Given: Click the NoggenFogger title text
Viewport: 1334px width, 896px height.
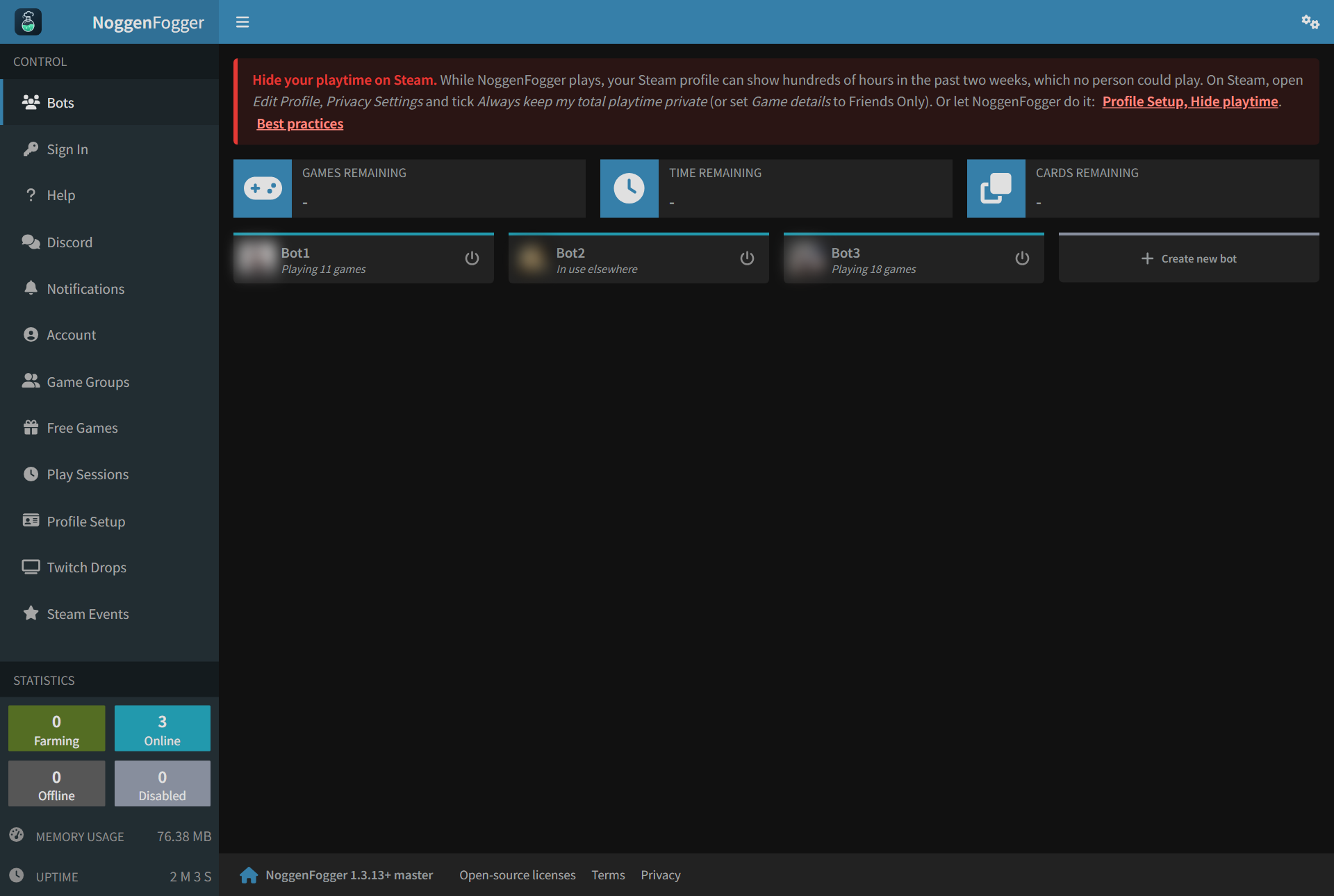Looking at the screenshot, I should [x=148, y=22].
